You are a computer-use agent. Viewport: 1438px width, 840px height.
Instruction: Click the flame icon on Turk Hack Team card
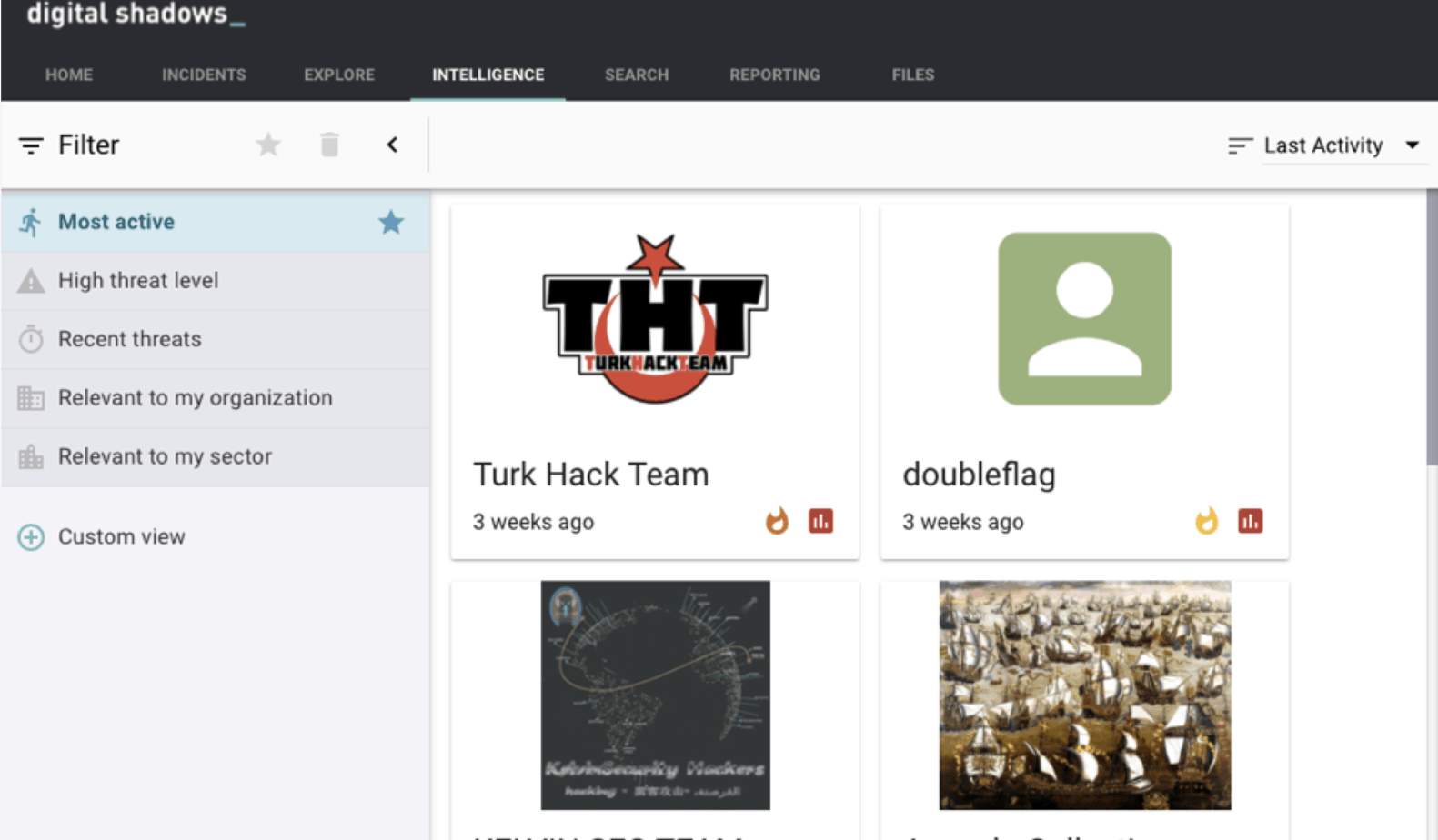[x=777, y=521]
